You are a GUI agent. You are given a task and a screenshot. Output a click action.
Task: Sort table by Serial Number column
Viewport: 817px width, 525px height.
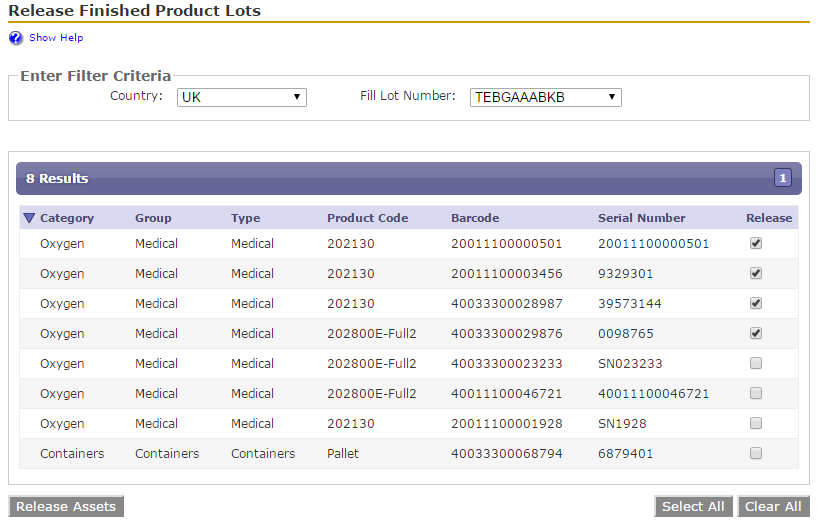coord(641,218)
